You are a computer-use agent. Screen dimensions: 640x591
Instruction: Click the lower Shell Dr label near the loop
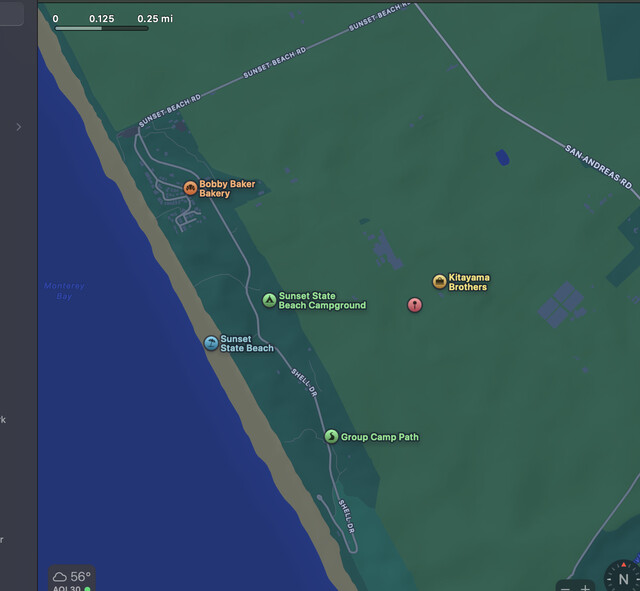click(x=346, y=516)
